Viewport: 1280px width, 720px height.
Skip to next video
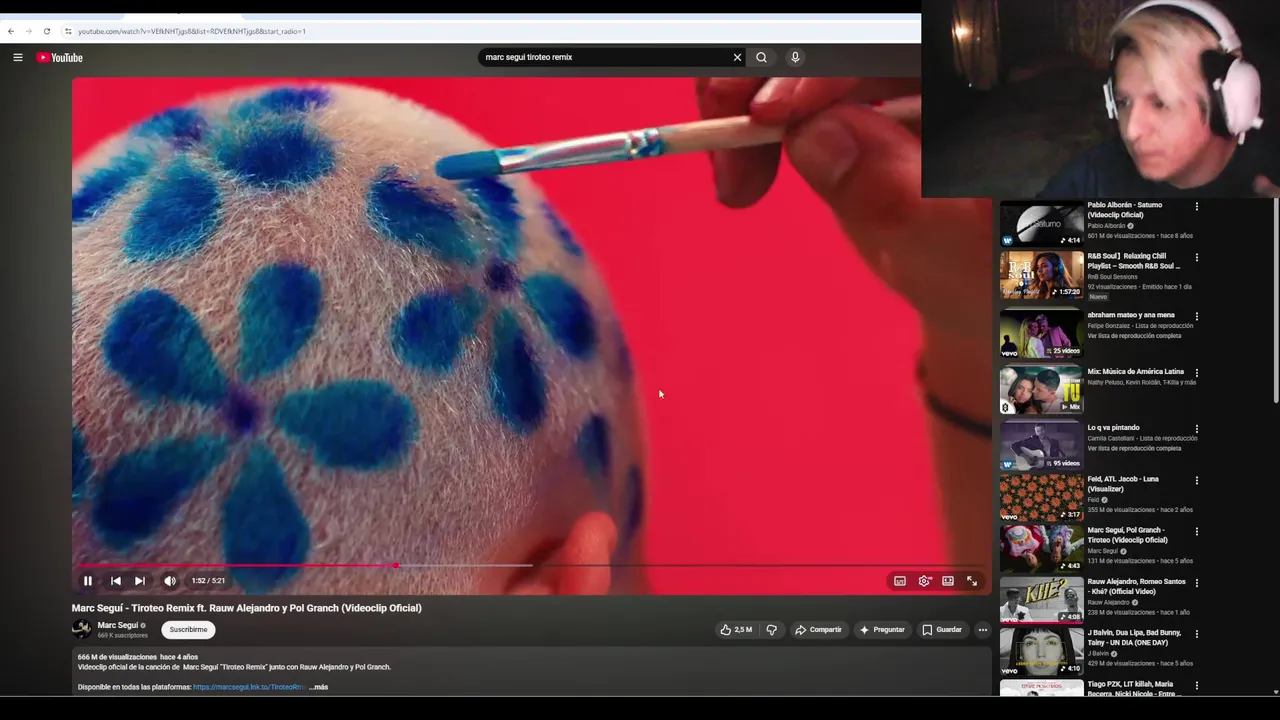[x=140, y=581]
